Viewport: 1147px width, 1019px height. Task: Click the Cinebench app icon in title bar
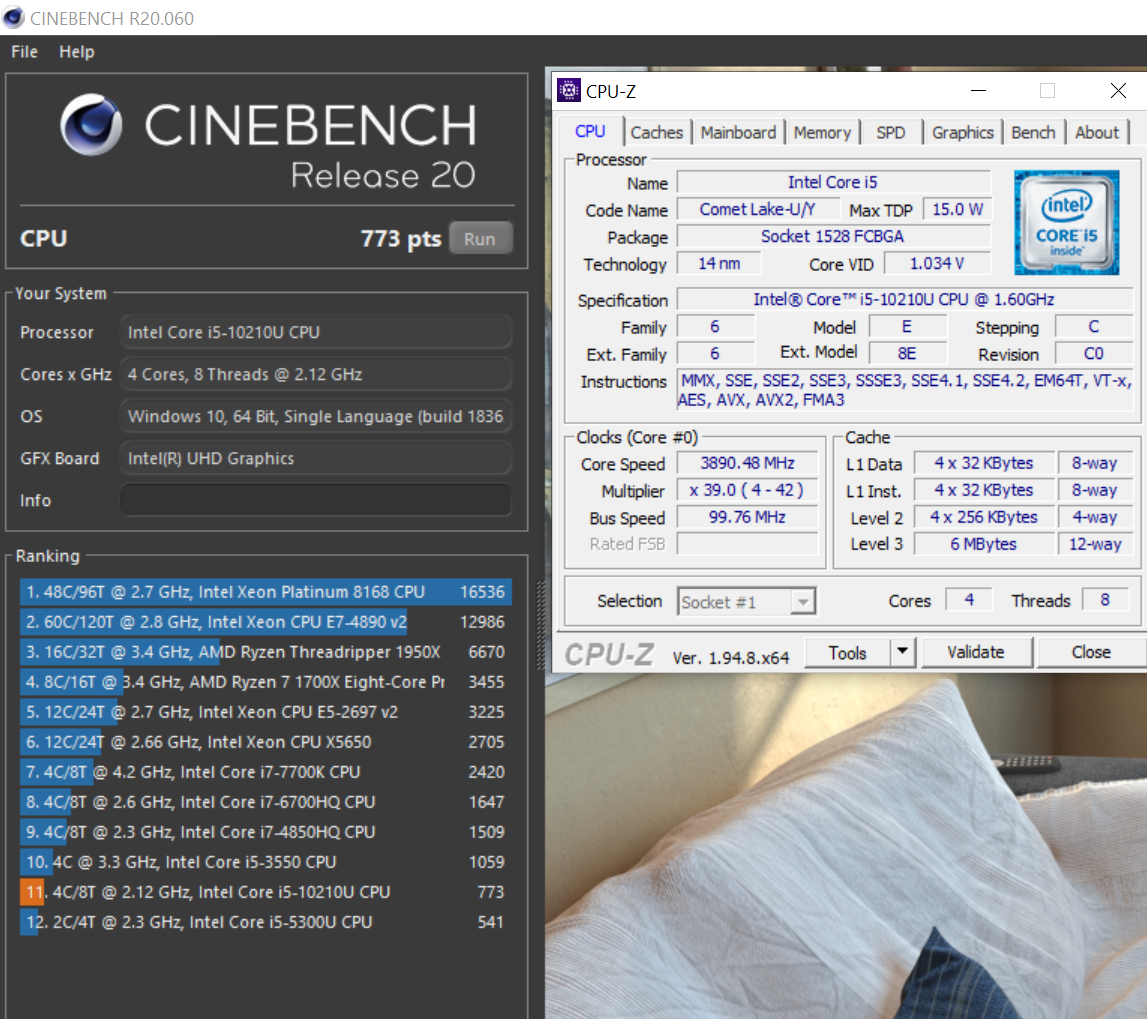[13, 18]
